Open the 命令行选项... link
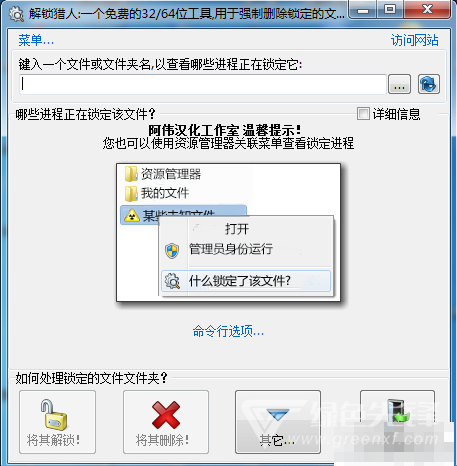 point(228,331)
